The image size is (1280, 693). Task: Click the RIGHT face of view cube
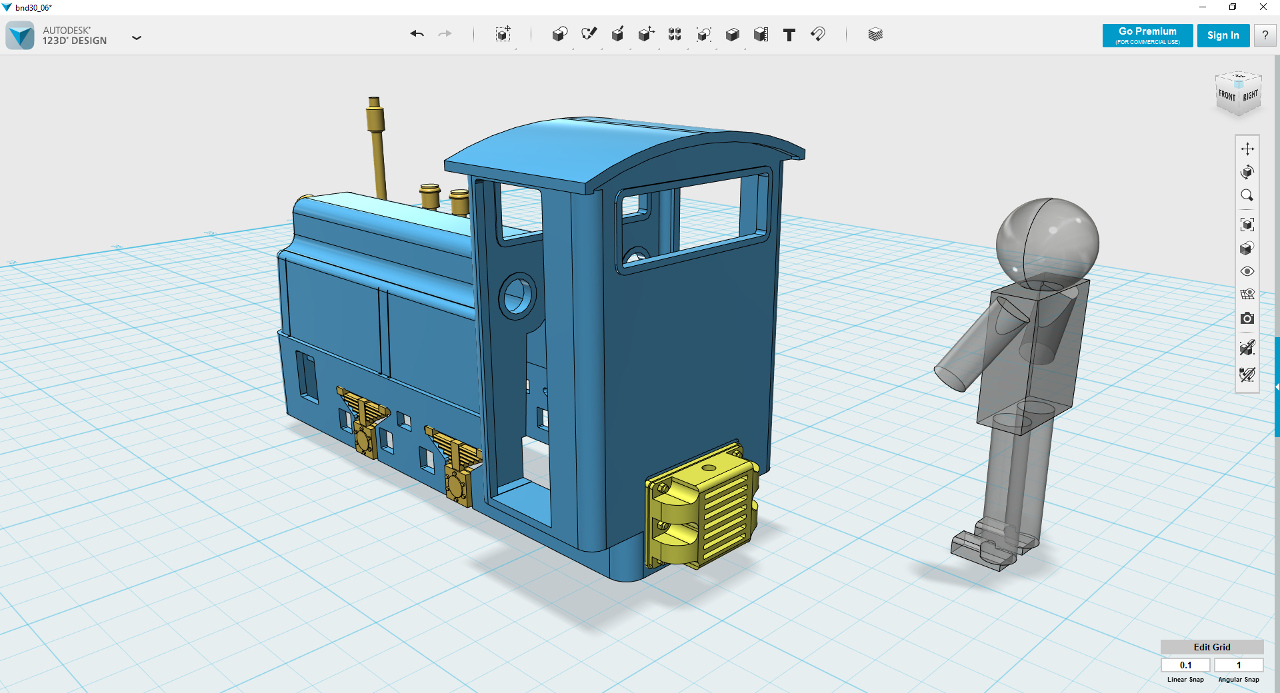click(1250, 96)
